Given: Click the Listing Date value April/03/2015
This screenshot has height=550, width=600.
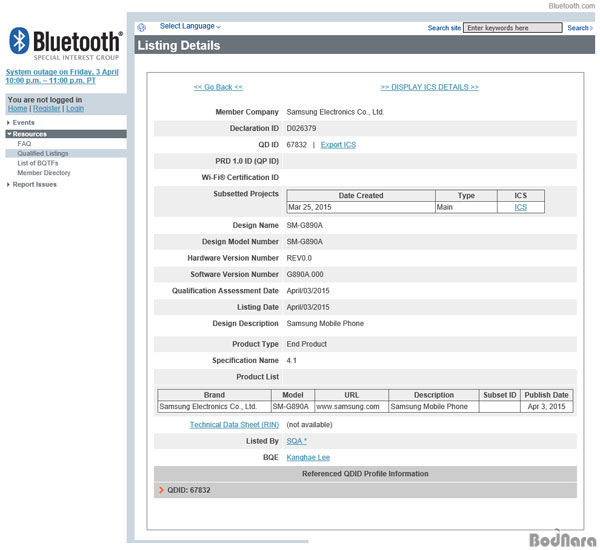Looking at the screenshot, I should pyautogui.click(x=308, y=307).
